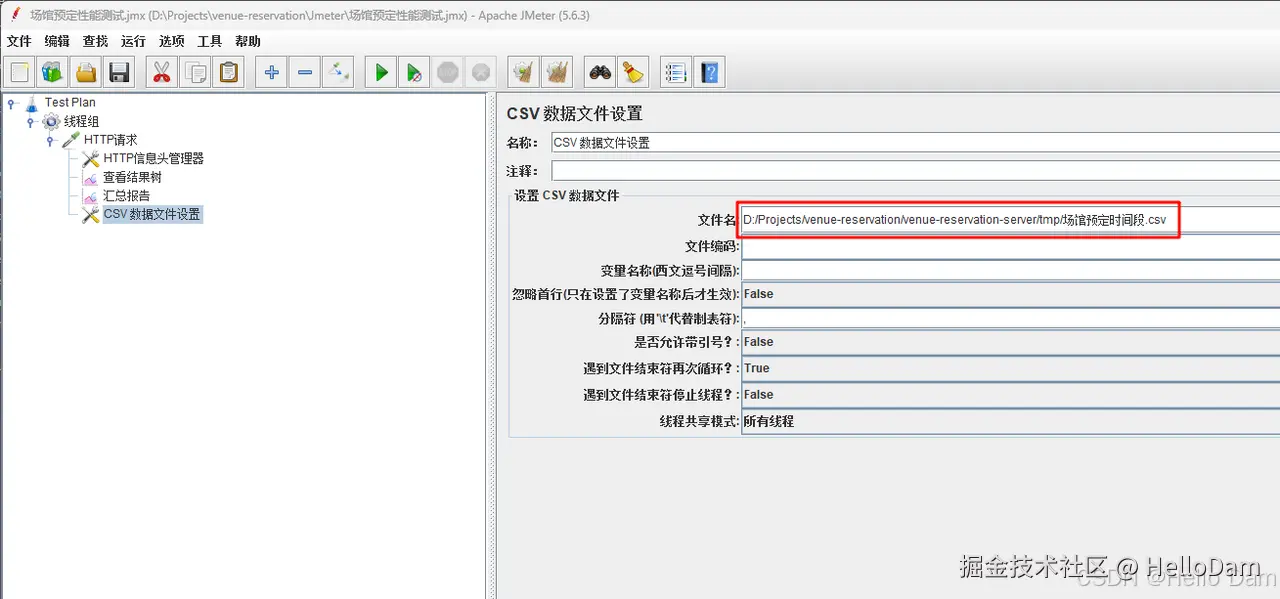Open the 编辑 menu
1280x599 pixels.
pyautogui.click(x=57, y=41)
